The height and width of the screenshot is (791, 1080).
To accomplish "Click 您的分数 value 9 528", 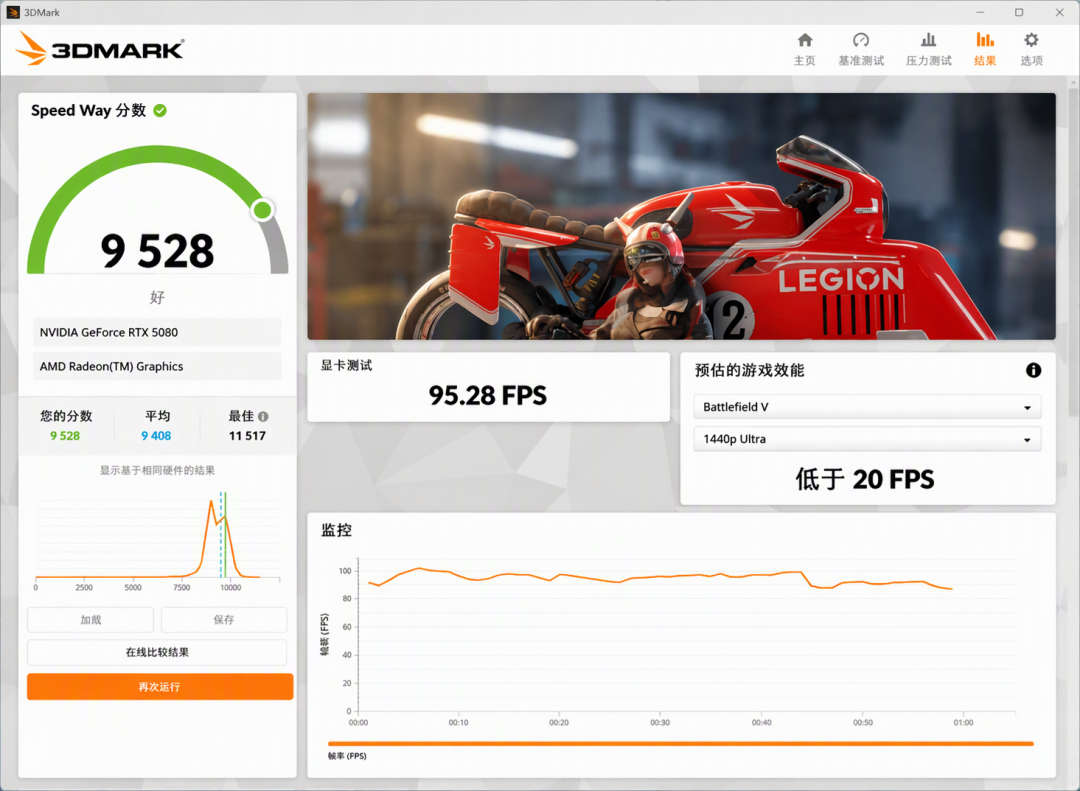I will click(65, 435).
